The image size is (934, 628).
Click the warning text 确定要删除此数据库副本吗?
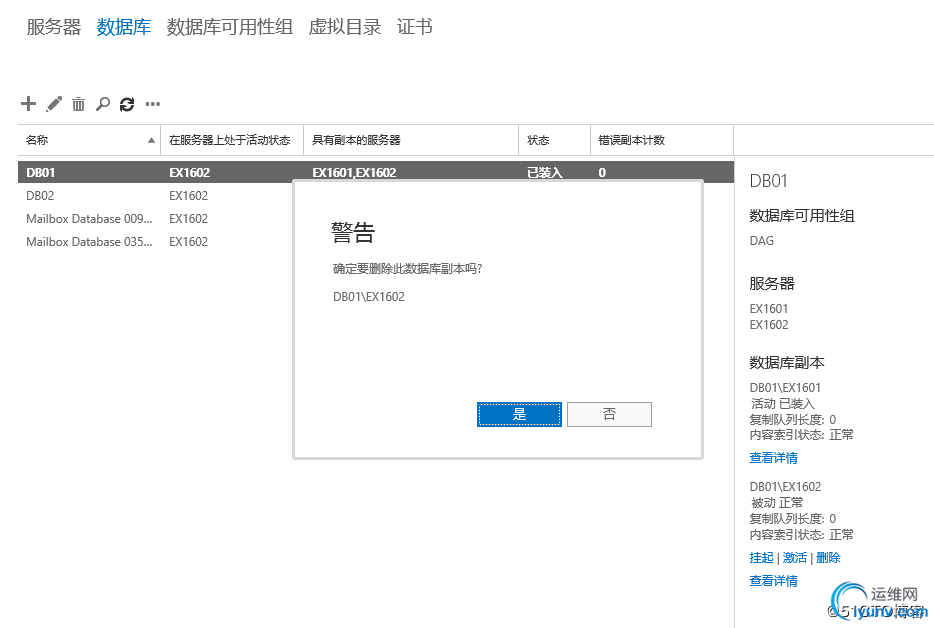click(407, 269)
